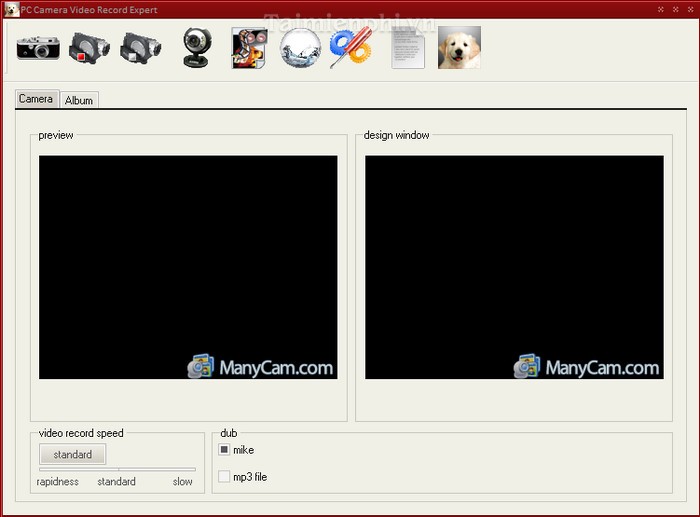Stop recording with white-square camcorder icon

(141, 48)
